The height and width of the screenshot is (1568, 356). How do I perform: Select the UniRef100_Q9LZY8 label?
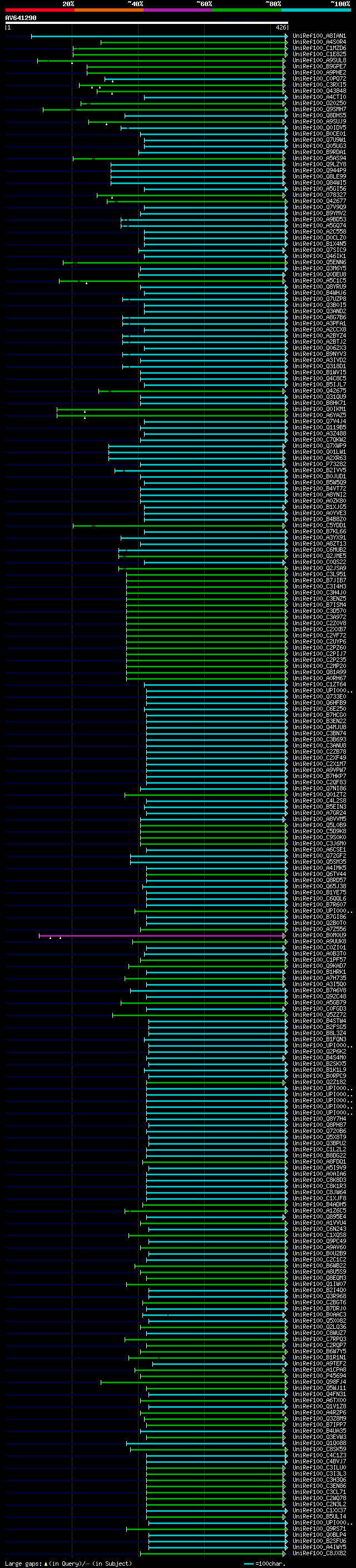(x=319, y=164)
